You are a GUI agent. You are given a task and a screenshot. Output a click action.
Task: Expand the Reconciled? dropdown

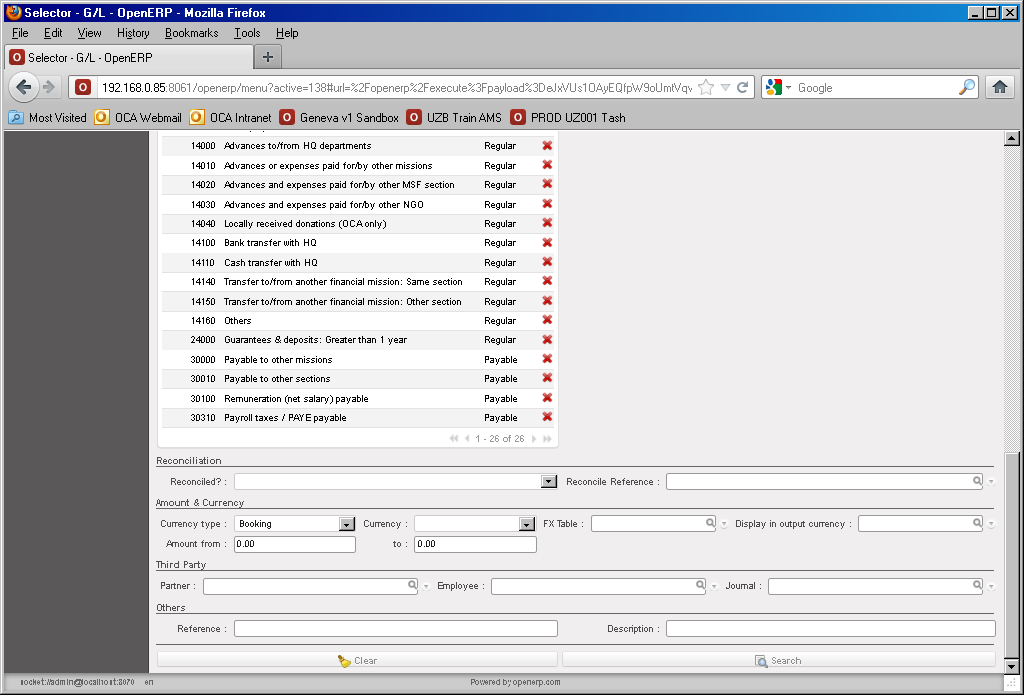[x=548, y=482]
